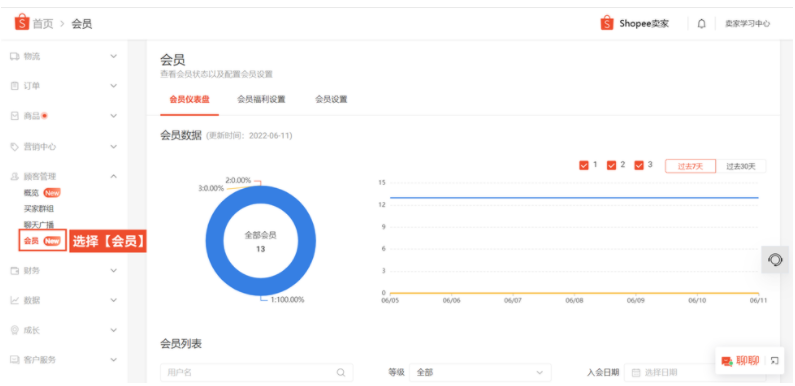Image resolution: width=795 pixels, height=386 pixels.
Task: Expand the chat window icon beside 聊聊
Action: 774,361
